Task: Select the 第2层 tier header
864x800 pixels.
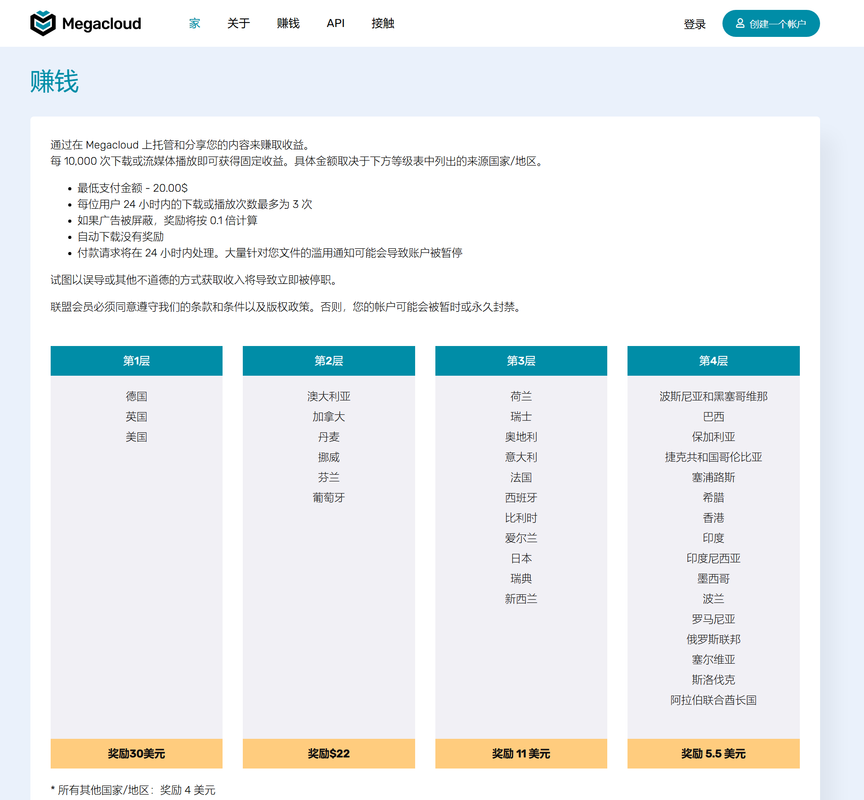Action: (329, 361)
